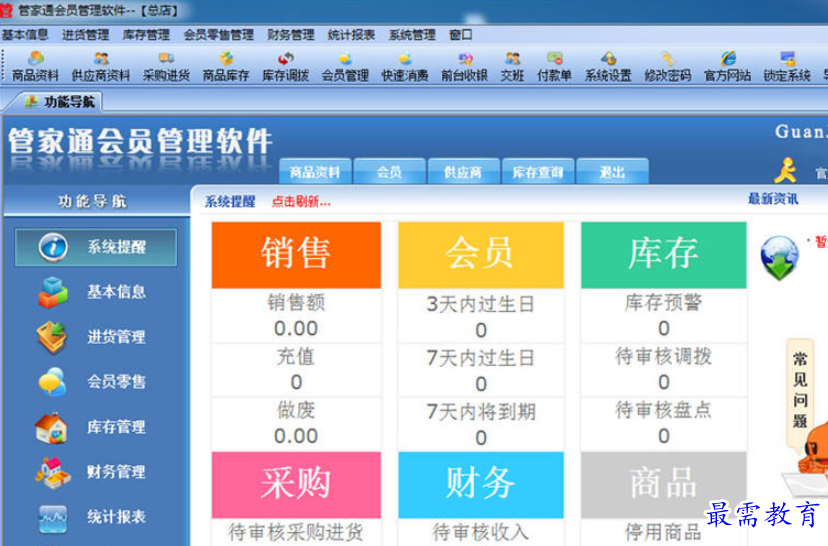Open the 系统管理 menu

point(412,35)
